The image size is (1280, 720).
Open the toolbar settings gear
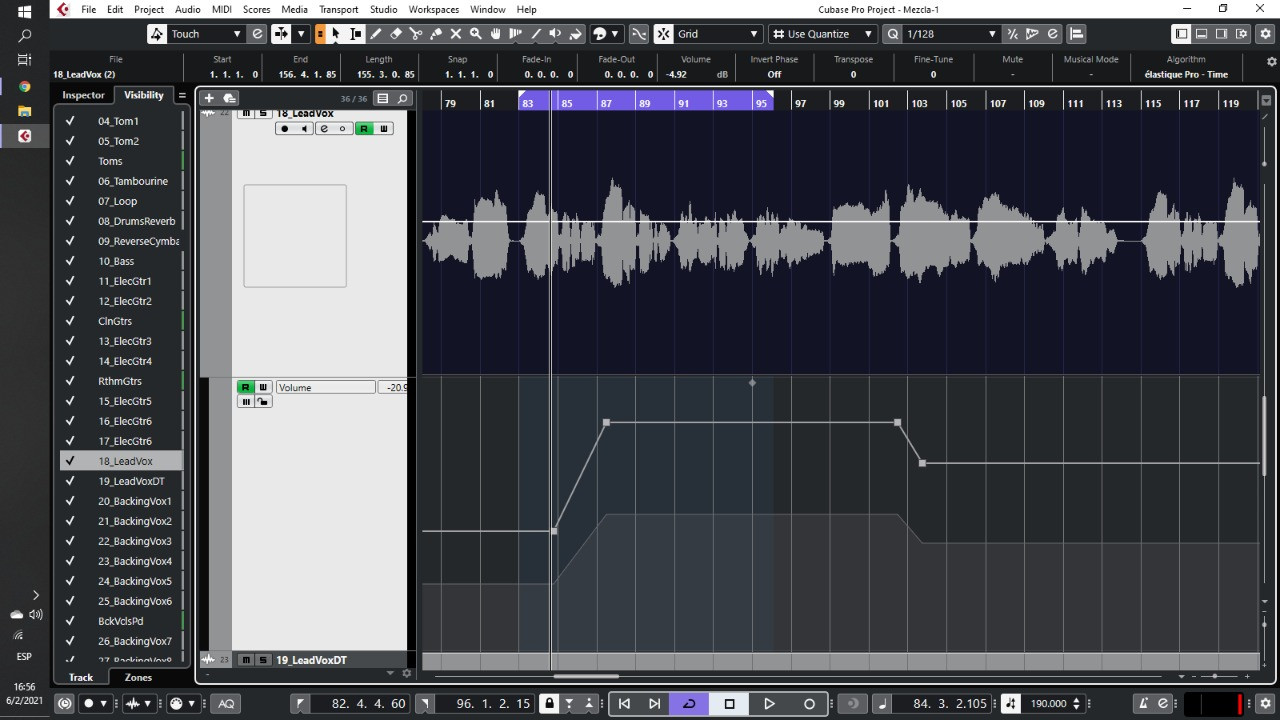click(x=1265, y=34)
